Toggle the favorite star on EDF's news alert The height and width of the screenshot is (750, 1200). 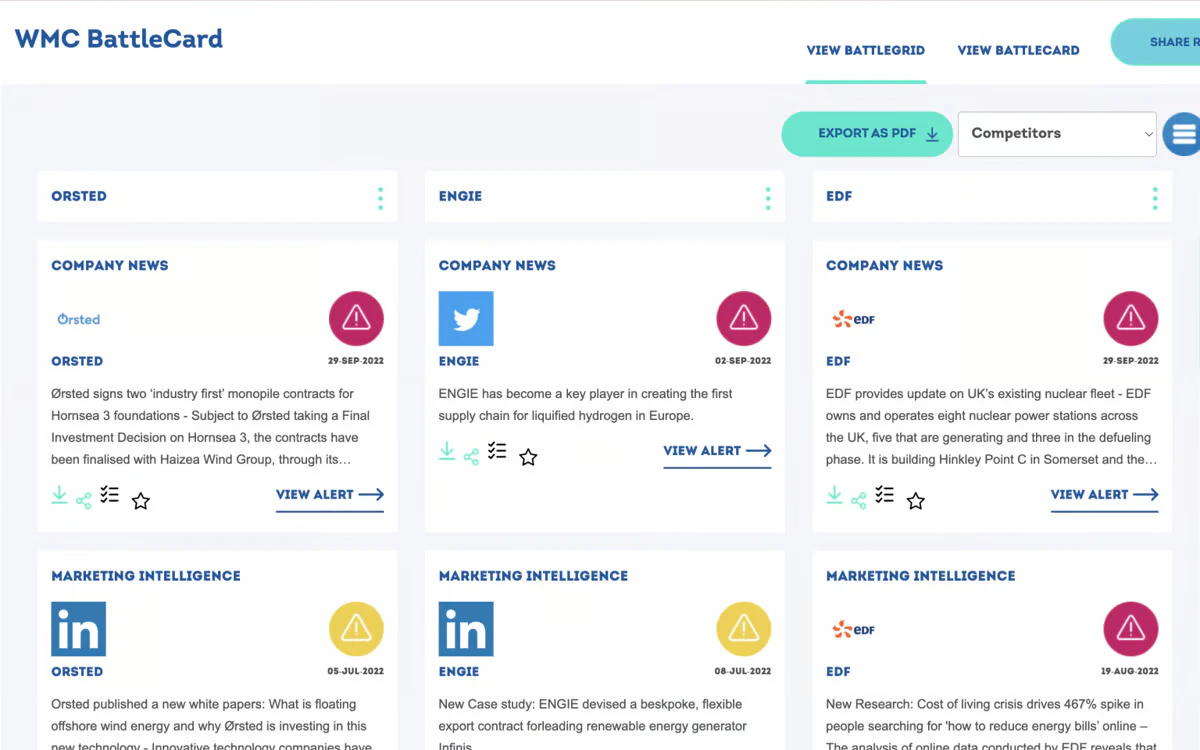[915, 500]
